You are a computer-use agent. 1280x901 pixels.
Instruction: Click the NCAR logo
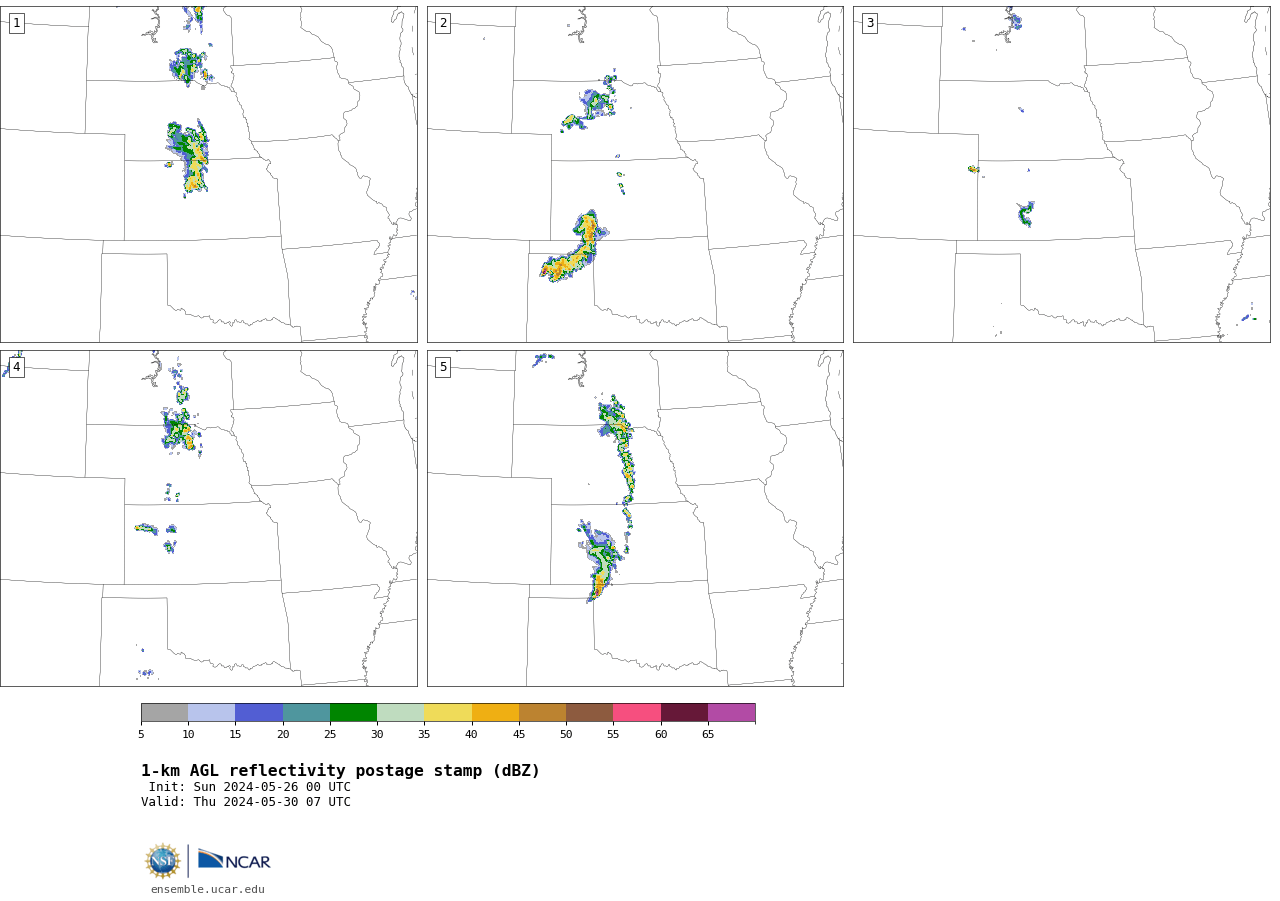click(234, 860)
